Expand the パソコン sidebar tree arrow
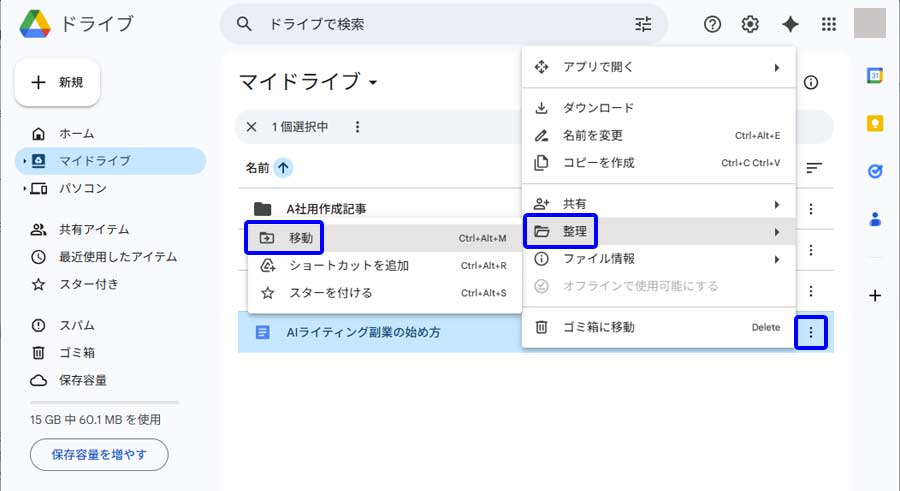 pyautogui.click(x=24, y=188)
